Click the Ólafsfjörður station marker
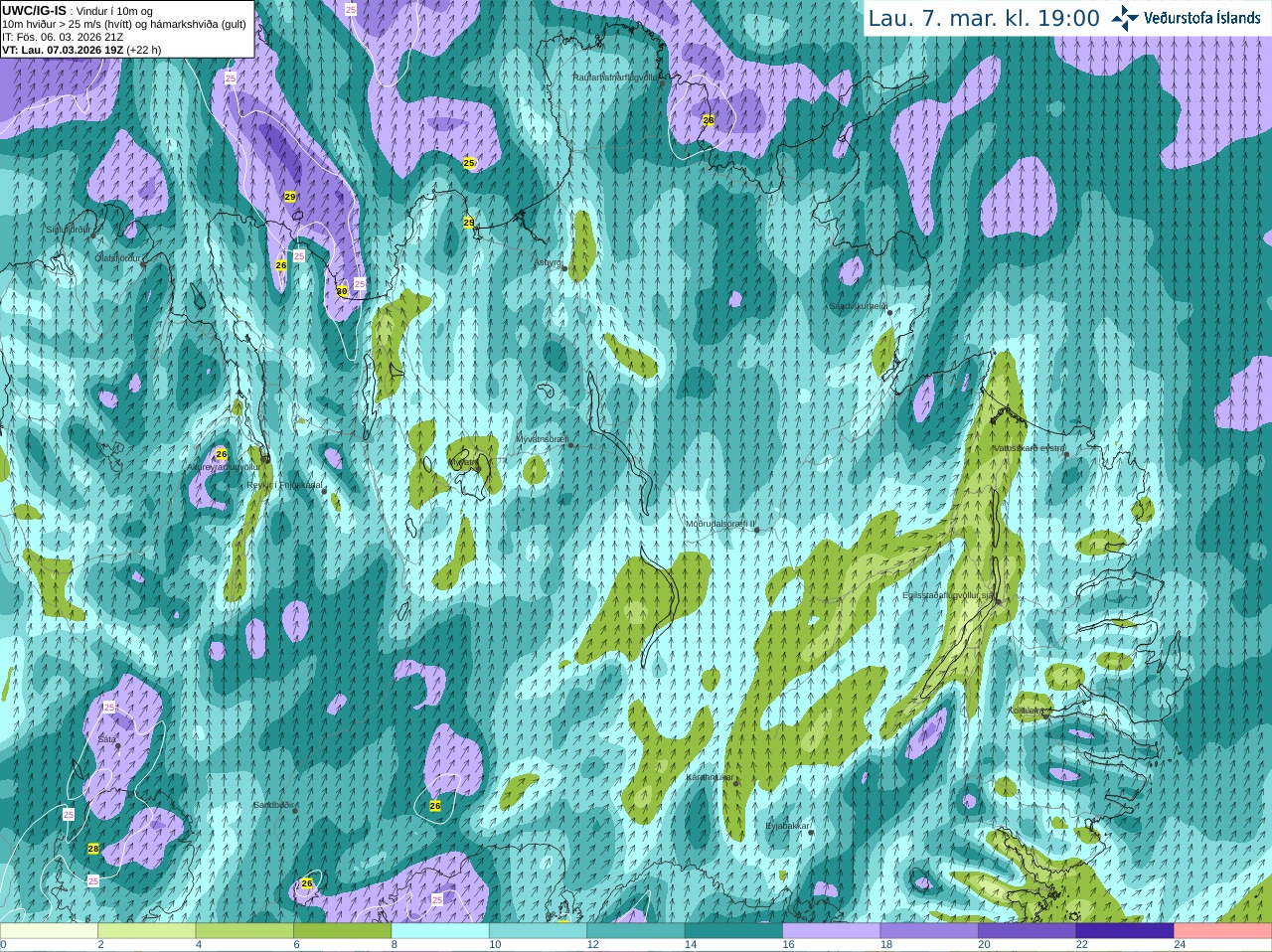Image resolution: width=1272 pixels, height=952 pixels. (143, 264)
